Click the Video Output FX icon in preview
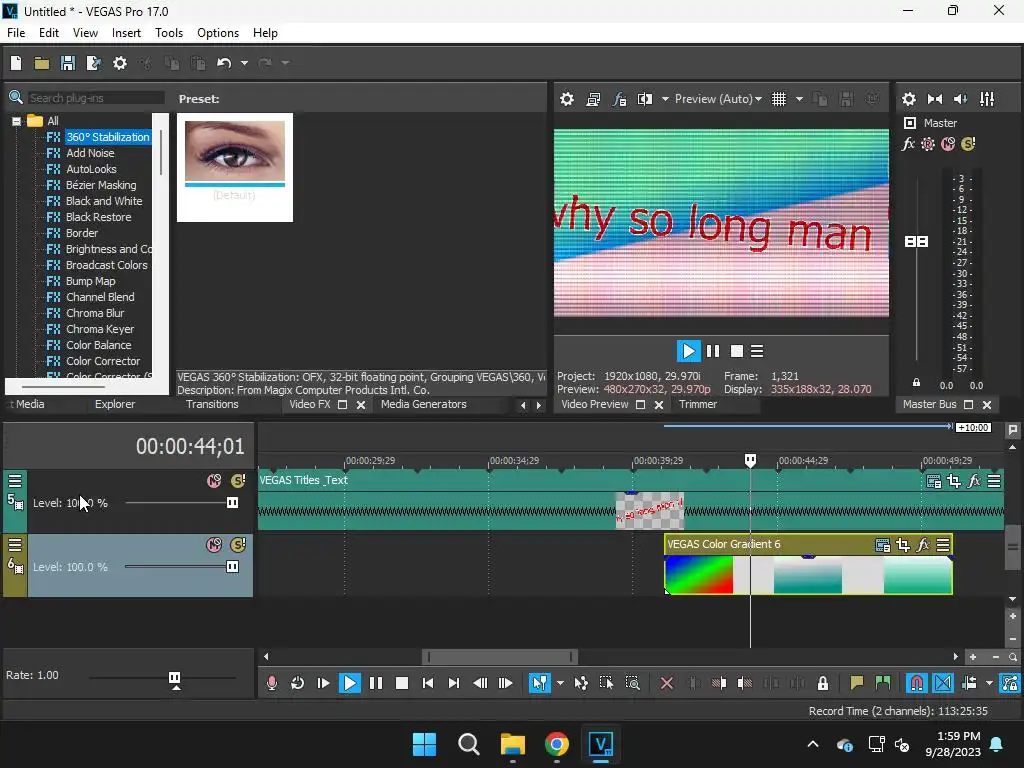1024x768 pixels. (x=620, y=99)
